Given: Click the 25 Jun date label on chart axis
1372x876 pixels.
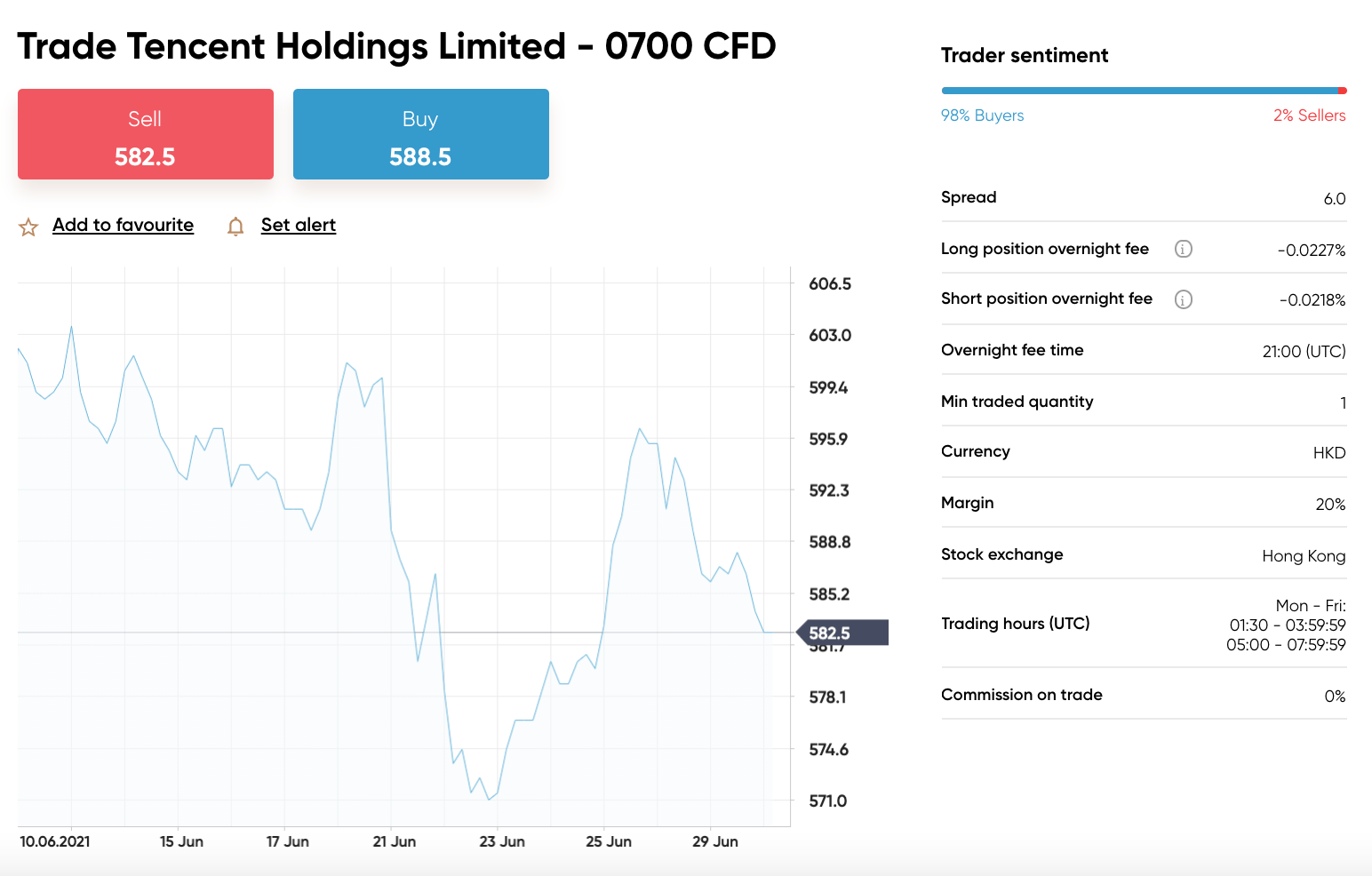Looking at the screenshot, I should [609, 841].
